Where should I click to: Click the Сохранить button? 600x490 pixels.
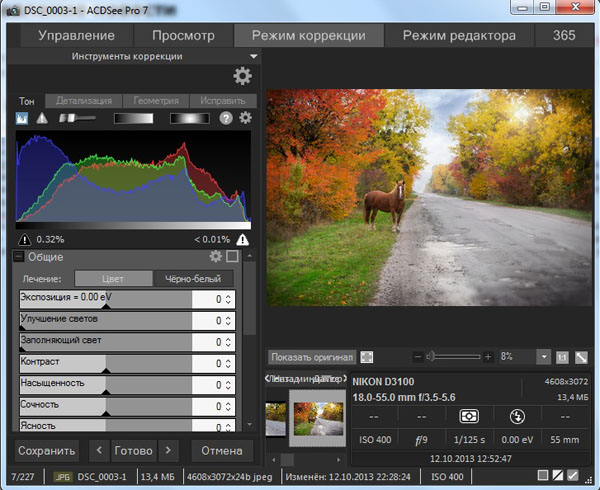coord(46,449)
